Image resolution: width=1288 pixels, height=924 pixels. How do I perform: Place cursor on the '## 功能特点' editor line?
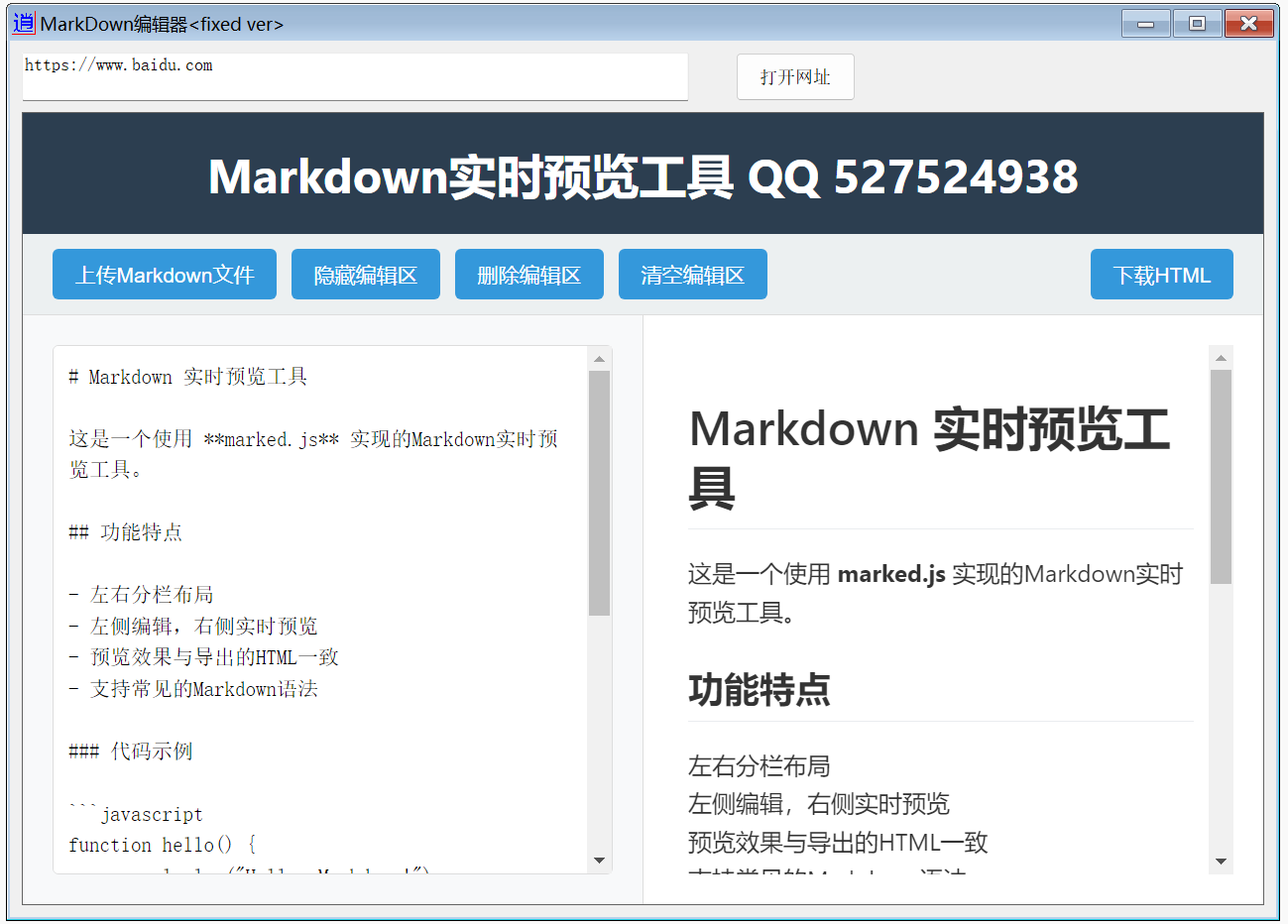[x=126, y=532]
